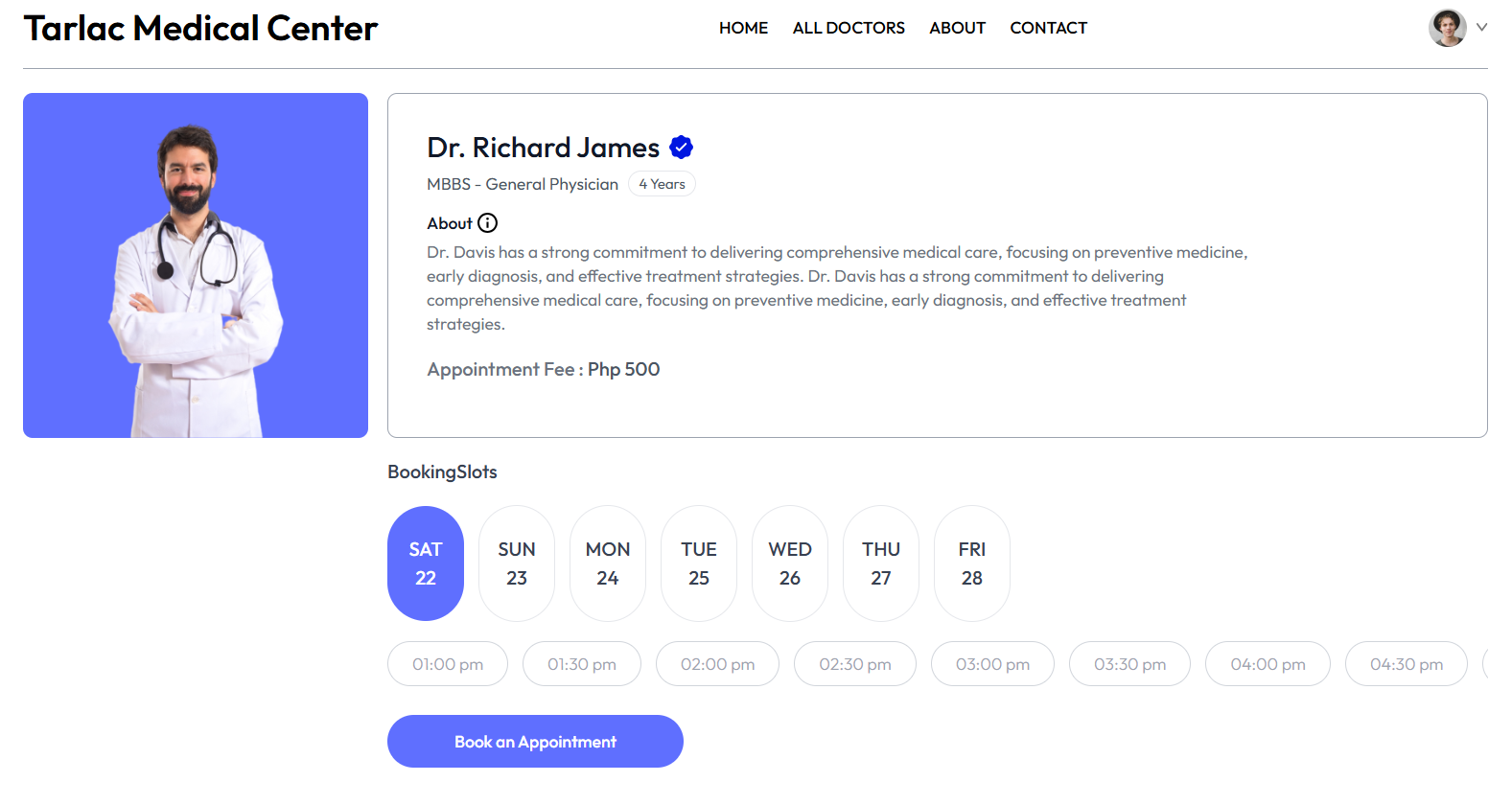Click the user profile avatar
1512x805 pixels.
click(1446, 28)
